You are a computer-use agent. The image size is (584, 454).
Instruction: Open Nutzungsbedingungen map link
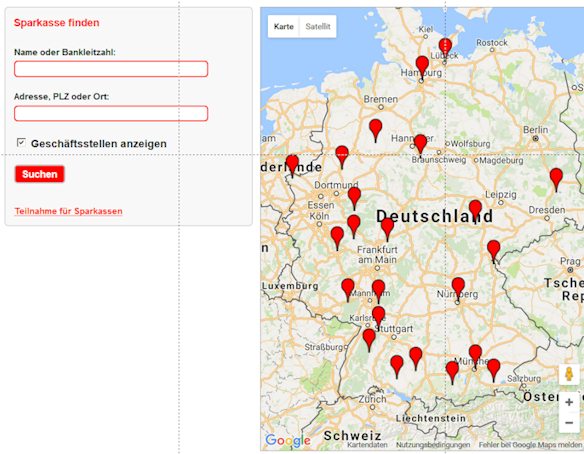coord(433,445)
